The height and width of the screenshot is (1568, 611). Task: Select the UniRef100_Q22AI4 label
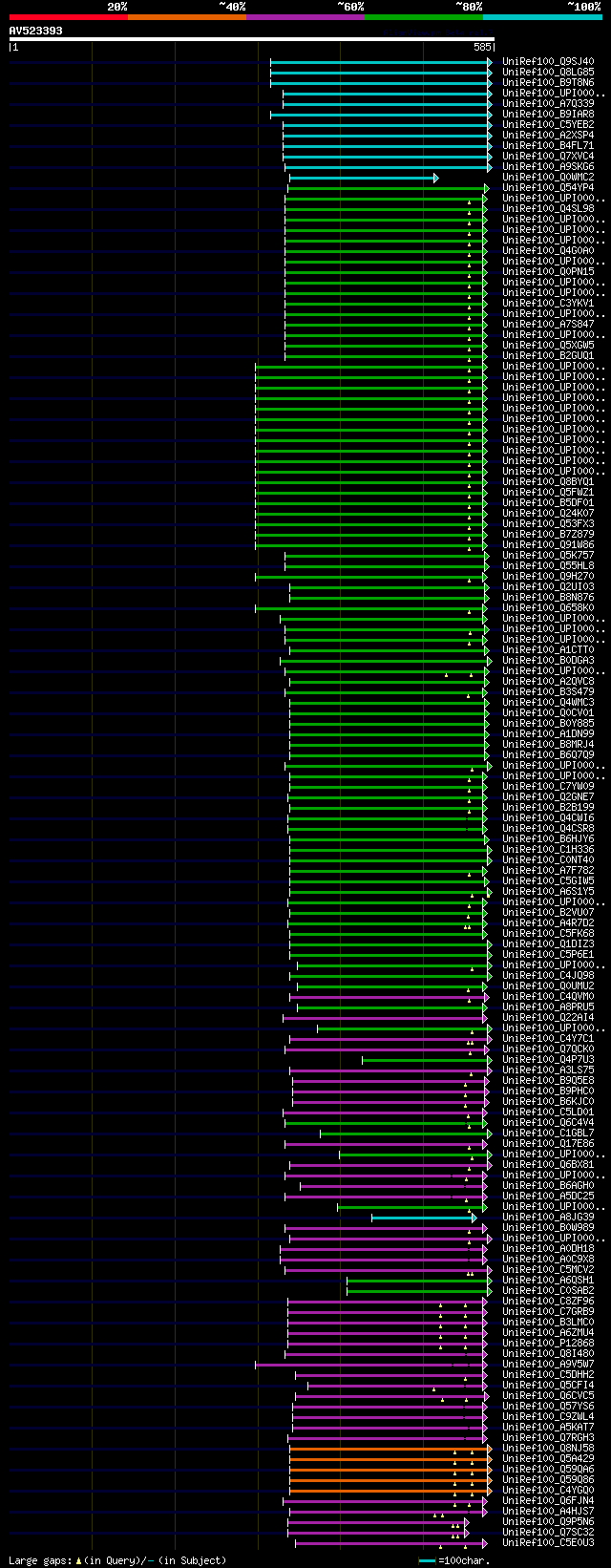tap(548, 1017)
